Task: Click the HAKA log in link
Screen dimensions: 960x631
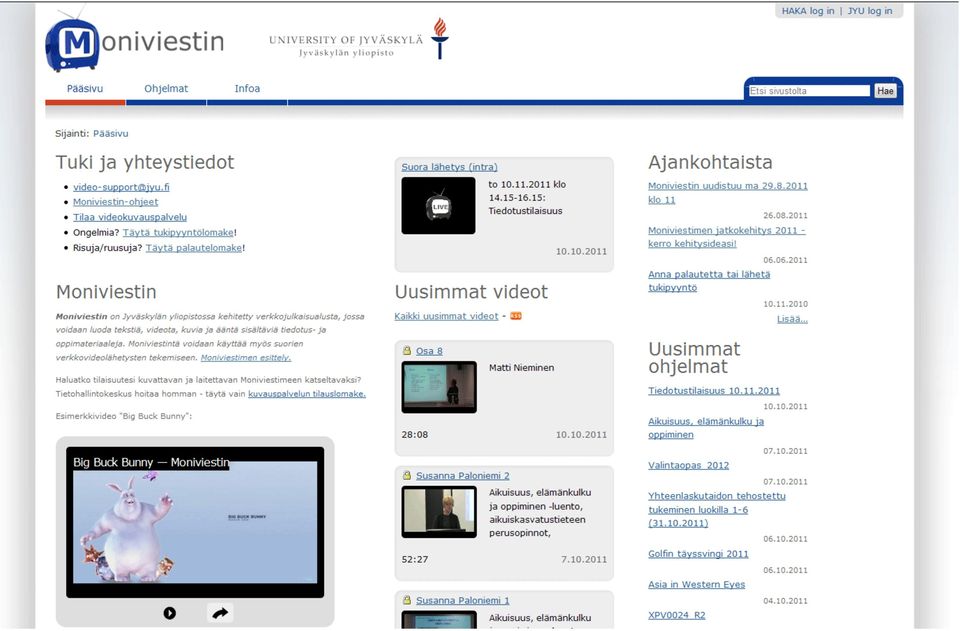Action: (808, 11)
